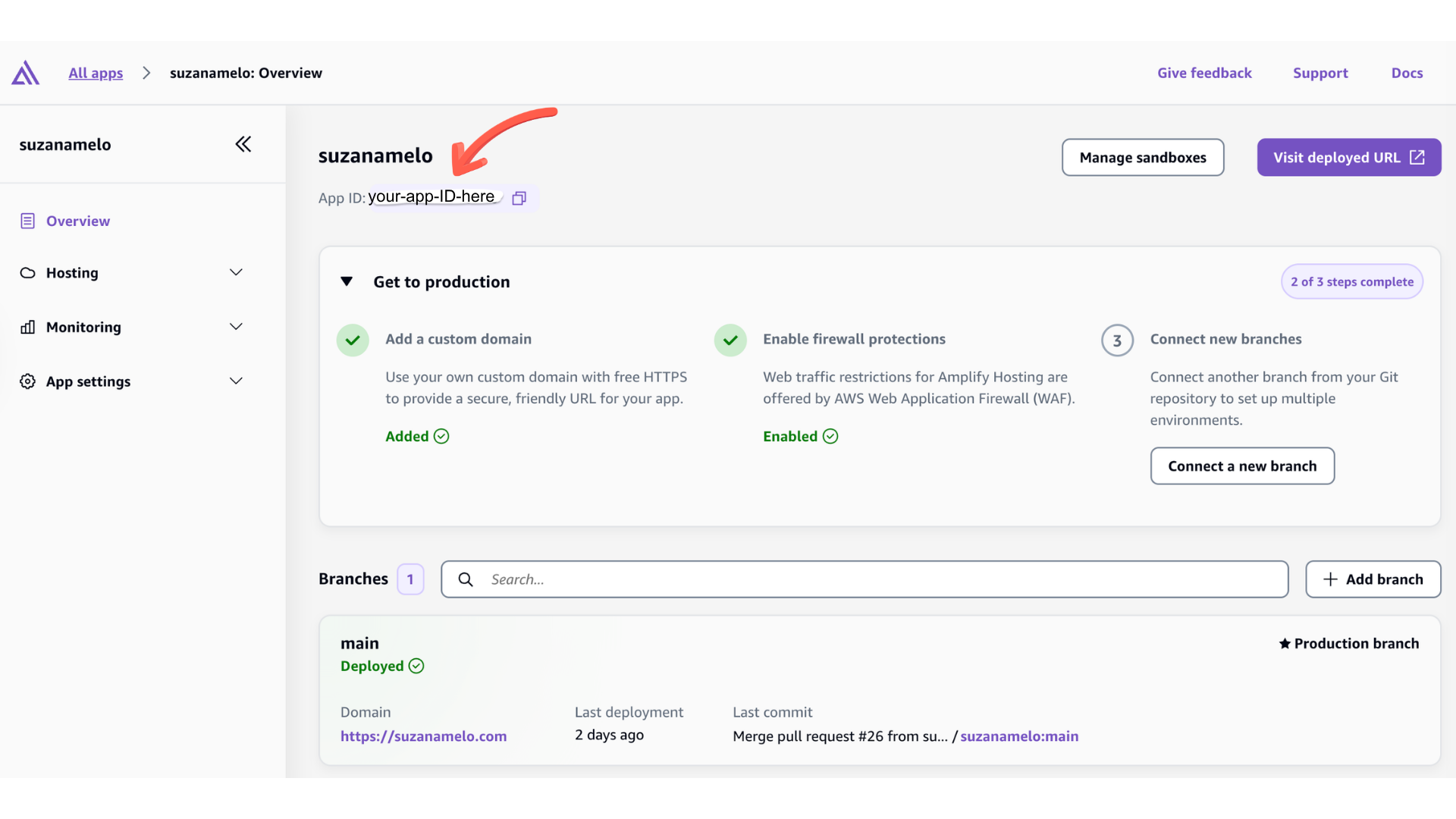
Task: Click the Added status text
Action: pos(407,436)
